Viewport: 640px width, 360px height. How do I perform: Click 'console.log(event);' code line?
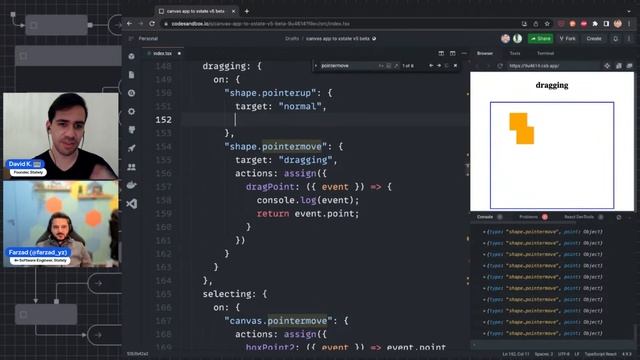click(x=308, y=200)
